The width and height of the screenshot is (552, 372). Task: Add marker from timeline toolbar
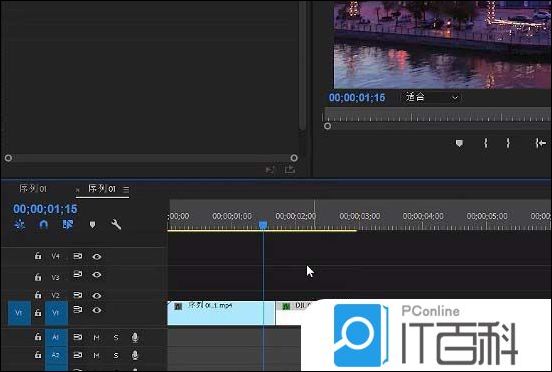click(x=92, y=224)
